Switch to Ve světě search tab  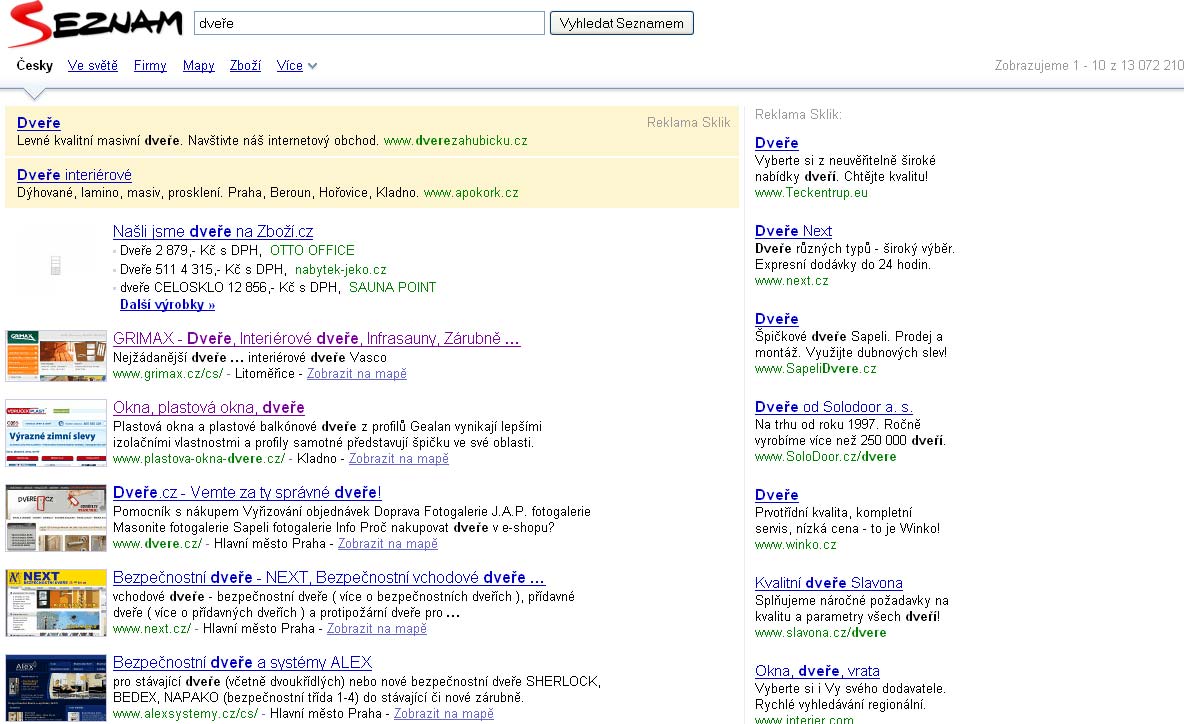[x=93, y=66]
